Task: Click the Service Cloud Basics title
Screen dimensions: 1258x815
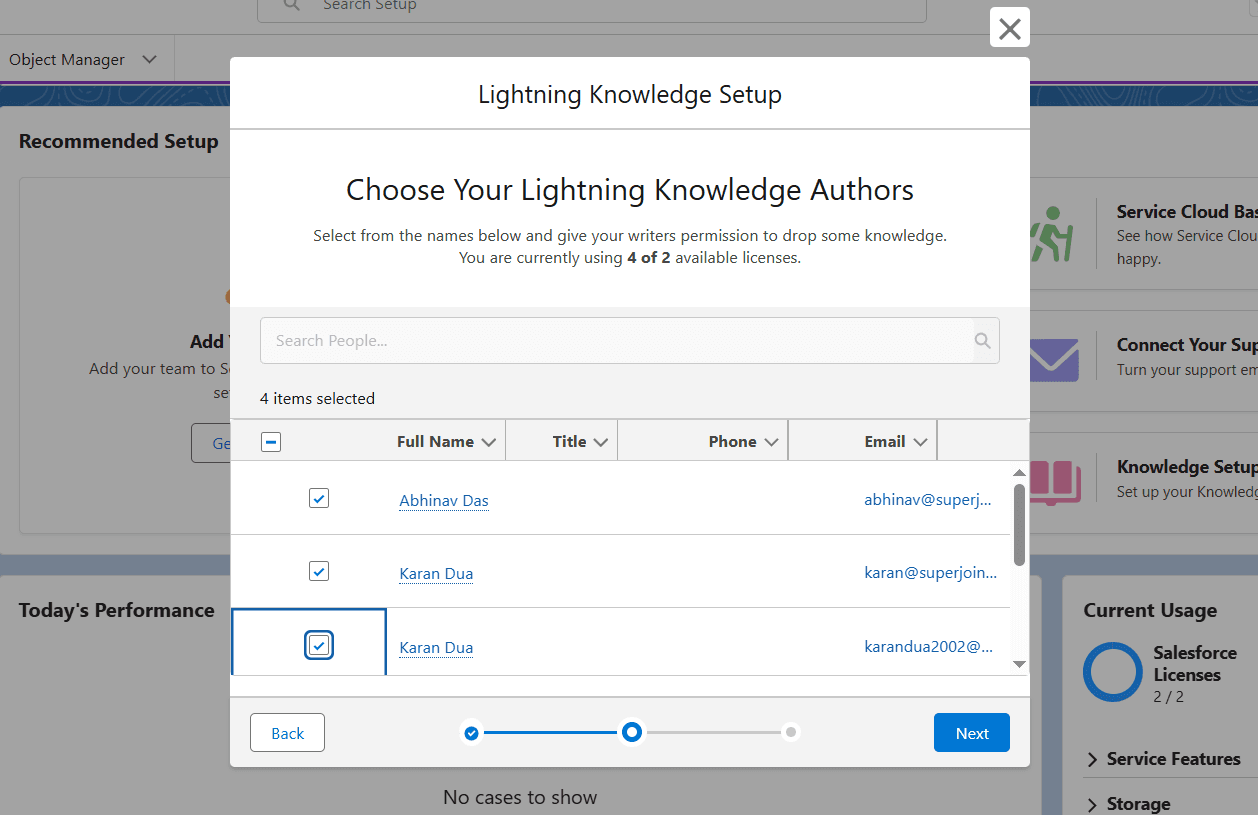Action: [x=1187, y=212]
